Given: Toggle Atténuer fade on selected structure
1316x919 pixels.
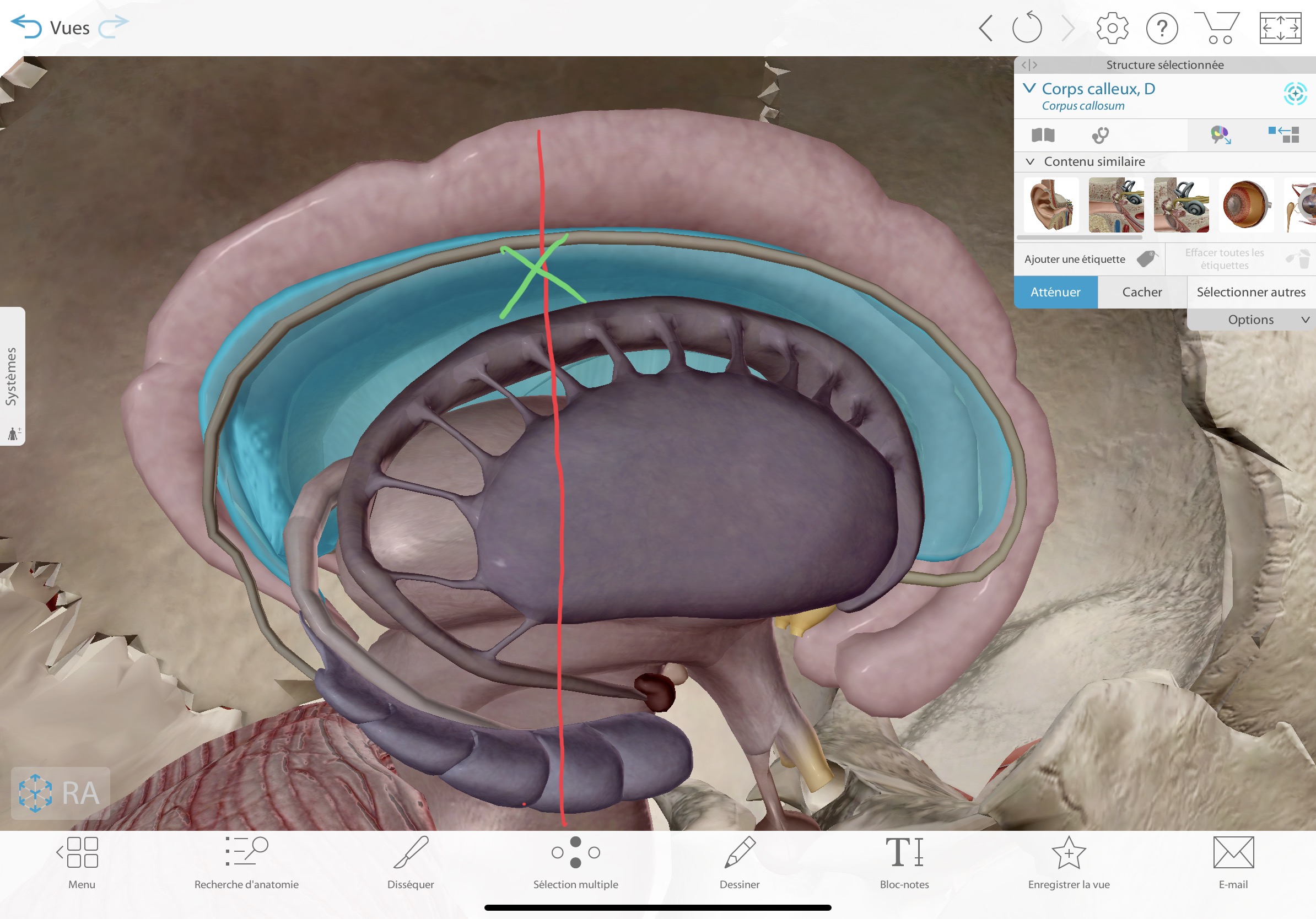Looking at the screenshot, I should [x=1055, y=292].
